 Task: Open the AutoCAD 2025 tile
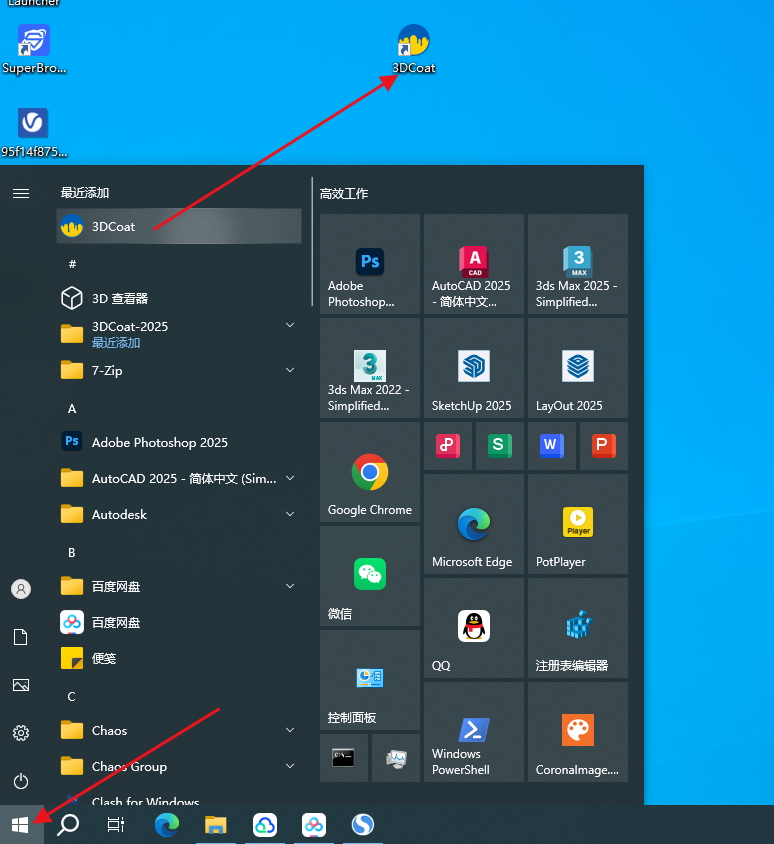tap(474, 264)
